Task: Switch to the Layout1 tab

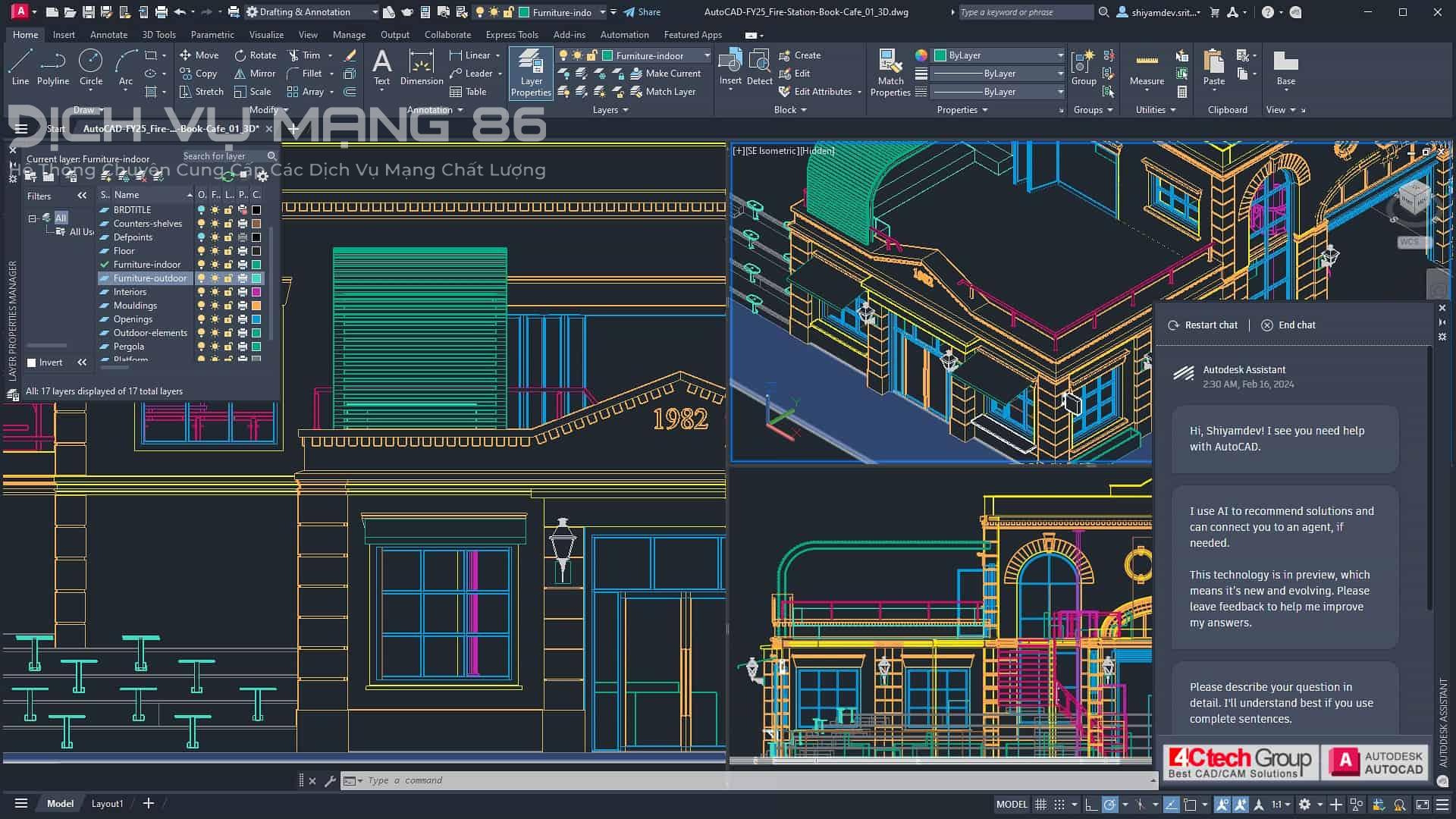Action: point(107,804)
